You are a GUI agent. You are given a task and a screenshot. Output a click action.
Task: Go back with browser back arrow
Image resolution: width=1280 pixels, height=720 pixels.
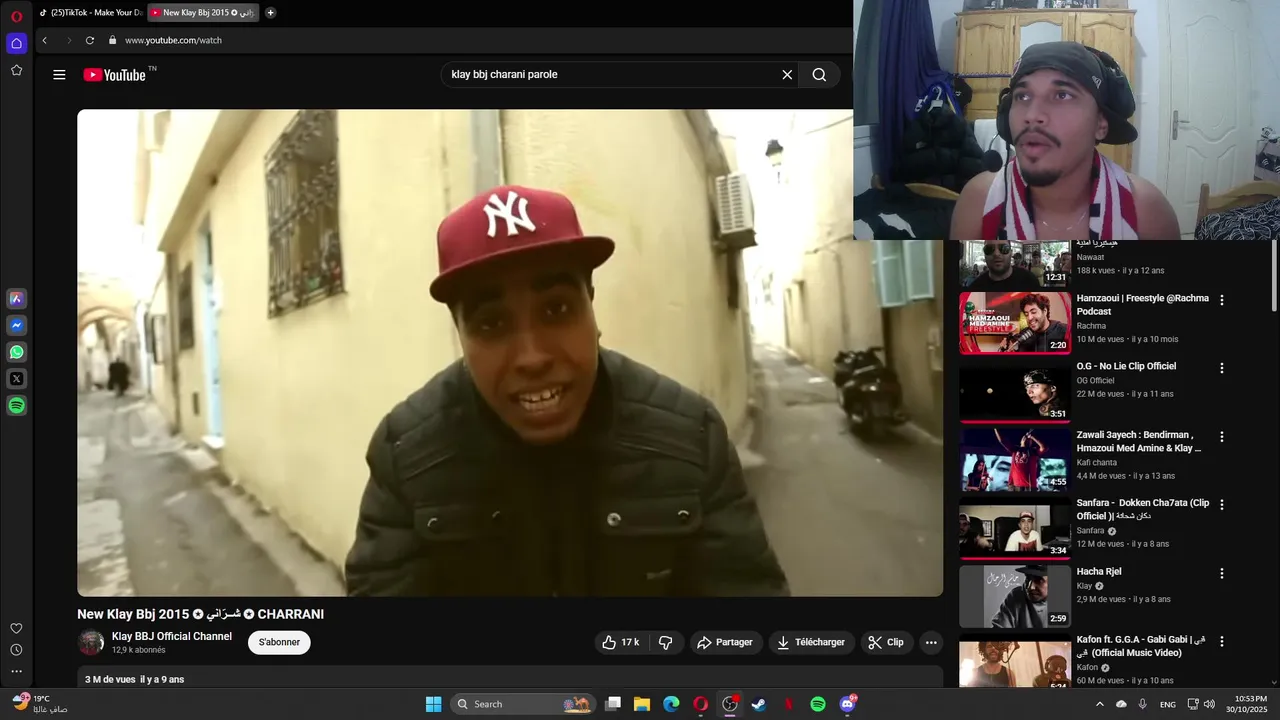(44, 40)
